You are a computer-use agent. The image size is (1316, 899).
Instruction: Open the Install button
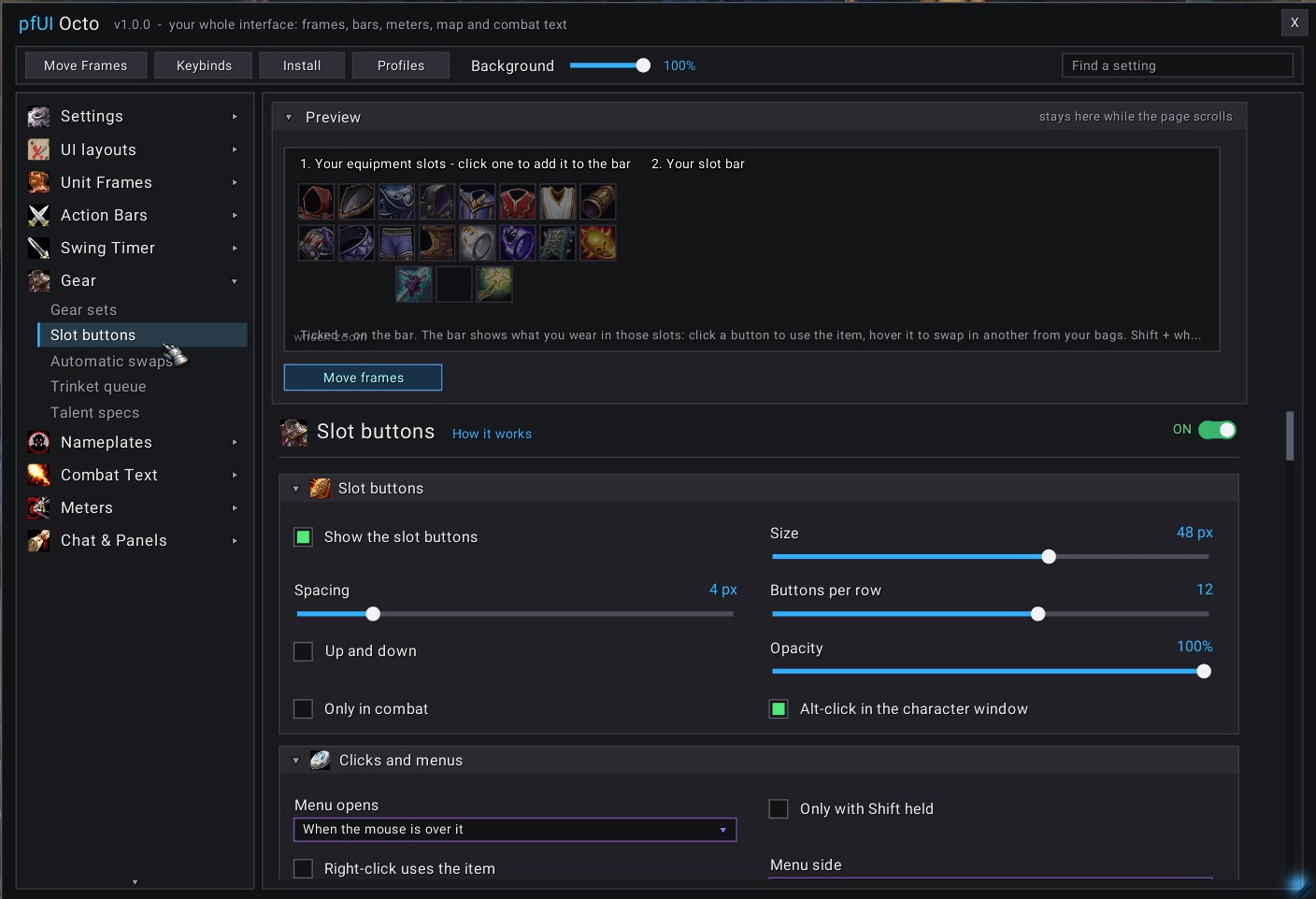point(302,65)
